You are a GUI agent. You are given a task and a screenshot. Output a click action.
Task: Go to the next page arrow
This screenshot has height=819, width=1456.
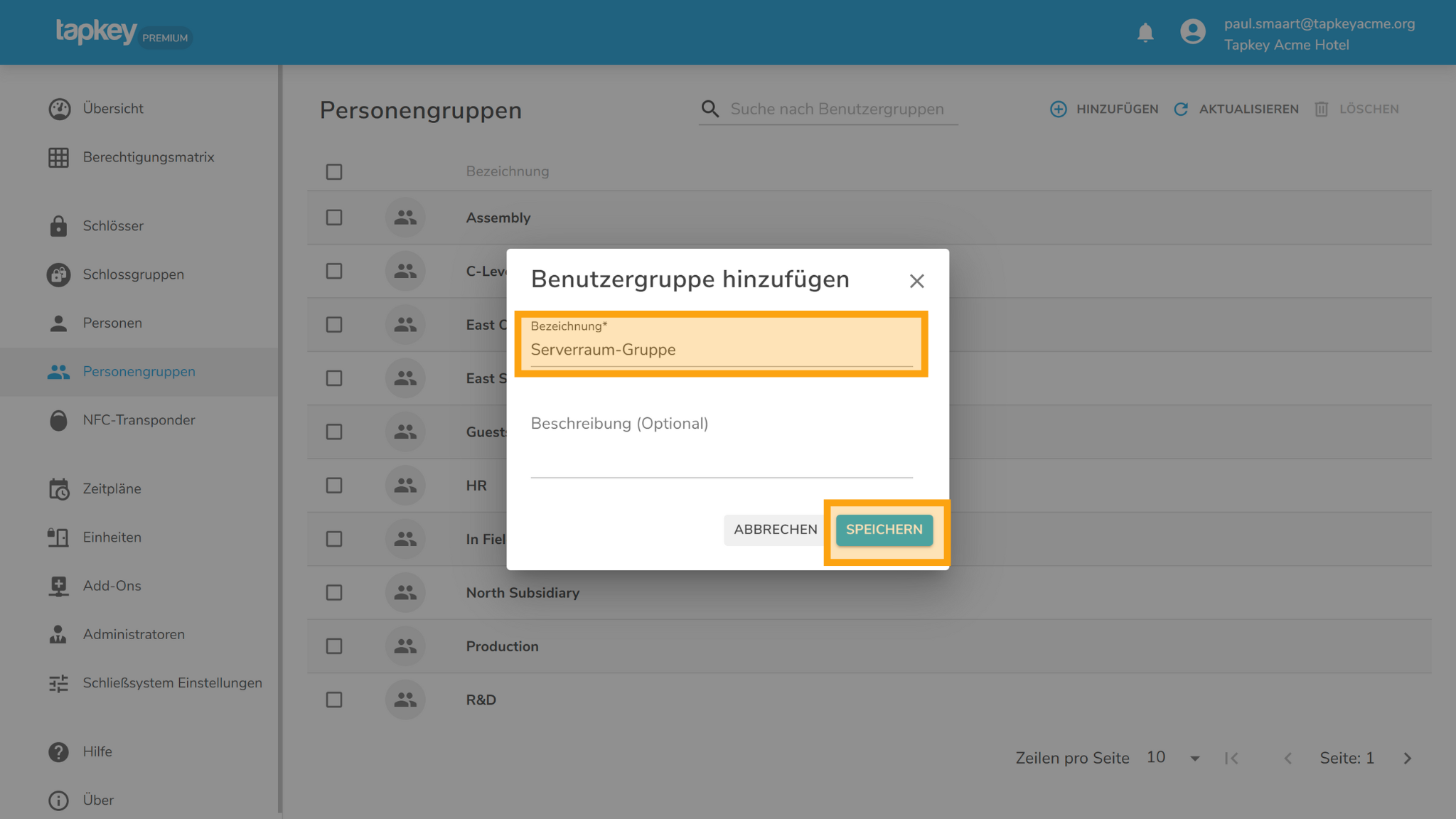(1408, 759)
